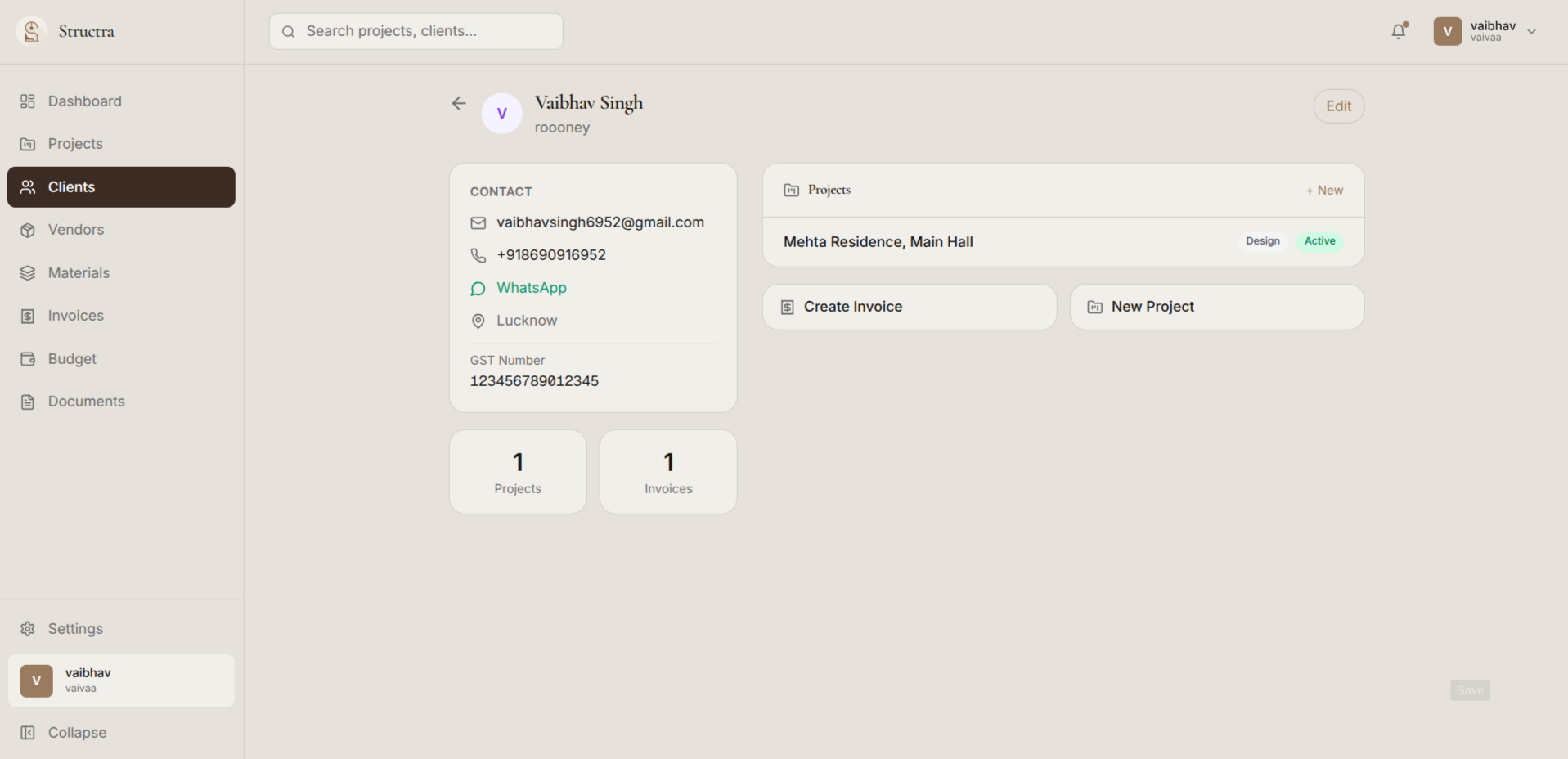Click the GST Number 123456789012345
The width and height of the screenshot is (1568, 759).
(x=534, y=381)
